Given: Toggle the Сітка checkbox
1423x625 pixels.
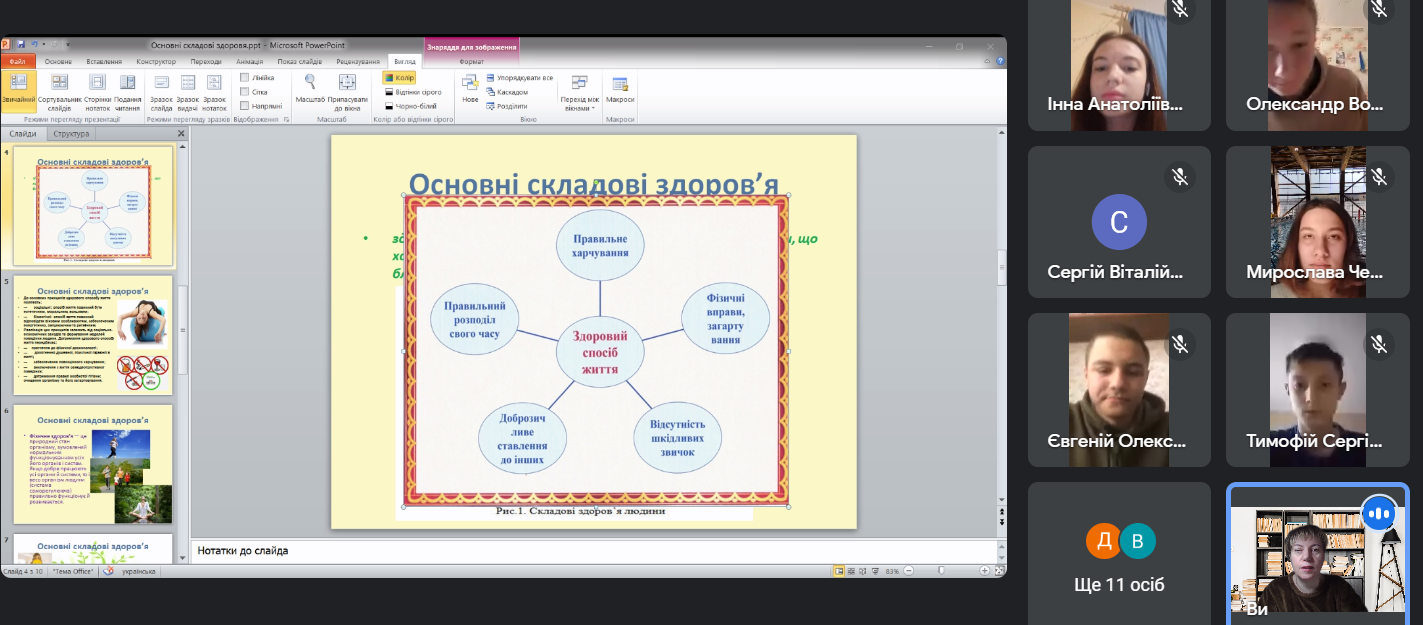Looking at the screenshot, I should [245, 91].
